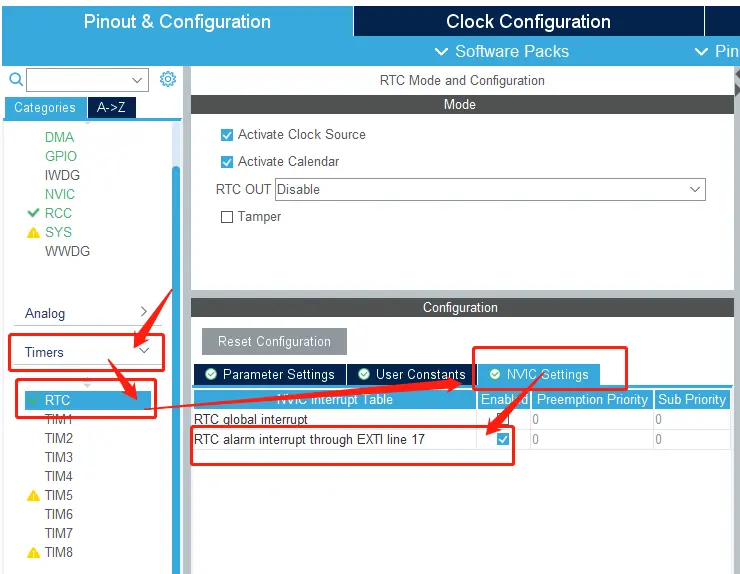Click the TIM5 warning icon

34,496
